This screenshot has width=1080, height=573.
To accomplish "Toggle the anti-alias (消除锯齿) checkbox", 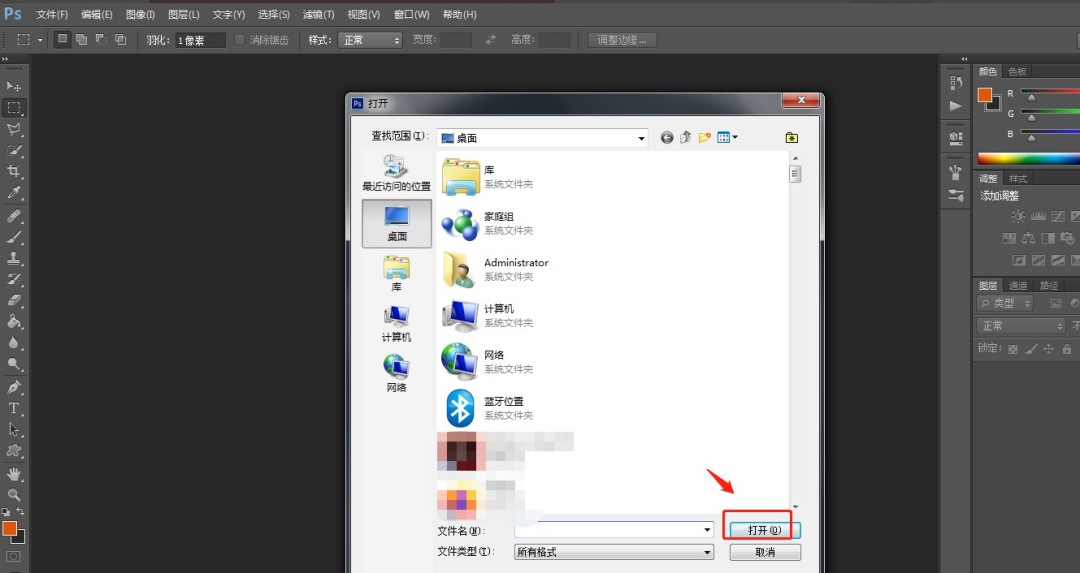I will [x=240, y=40].
